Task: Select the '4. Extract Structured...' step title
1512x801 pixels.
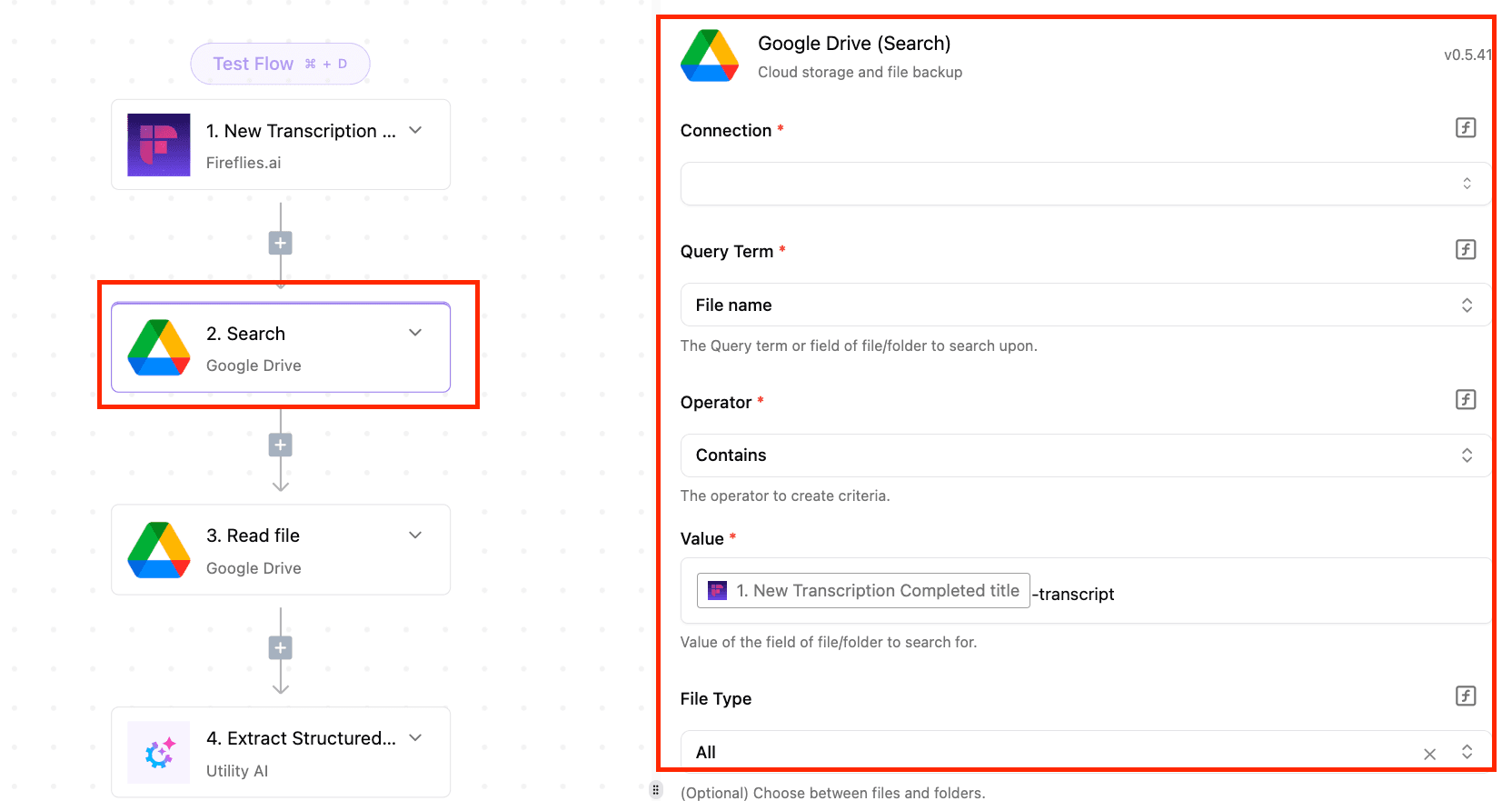Action: tap(301, 738)
